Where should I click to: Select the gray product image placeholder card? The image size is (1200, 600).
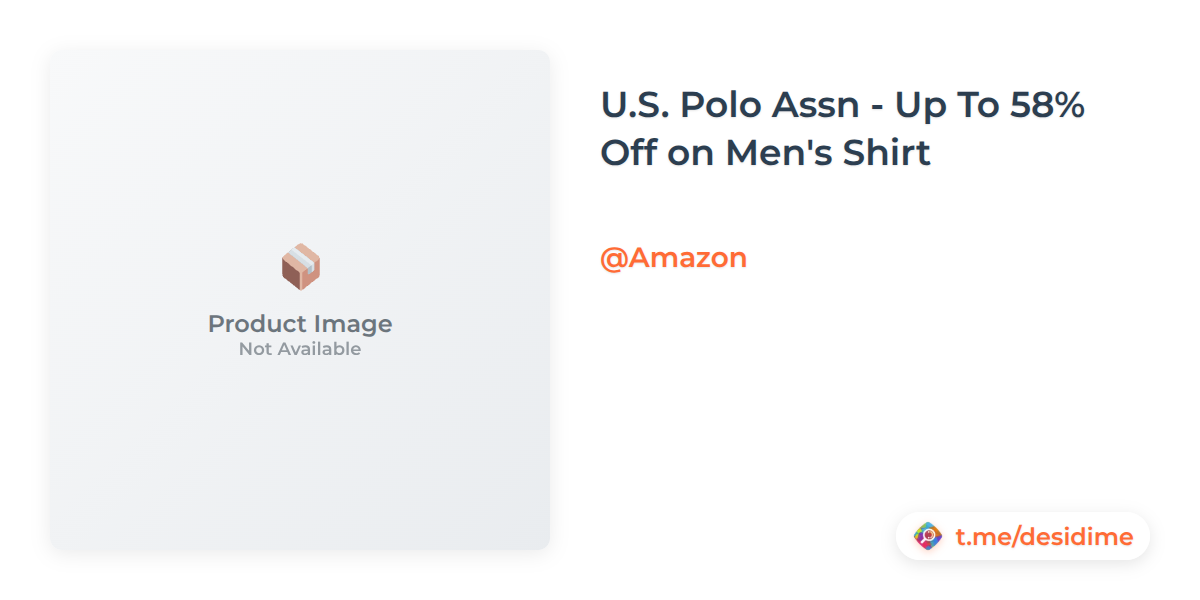tap(300, 450)
